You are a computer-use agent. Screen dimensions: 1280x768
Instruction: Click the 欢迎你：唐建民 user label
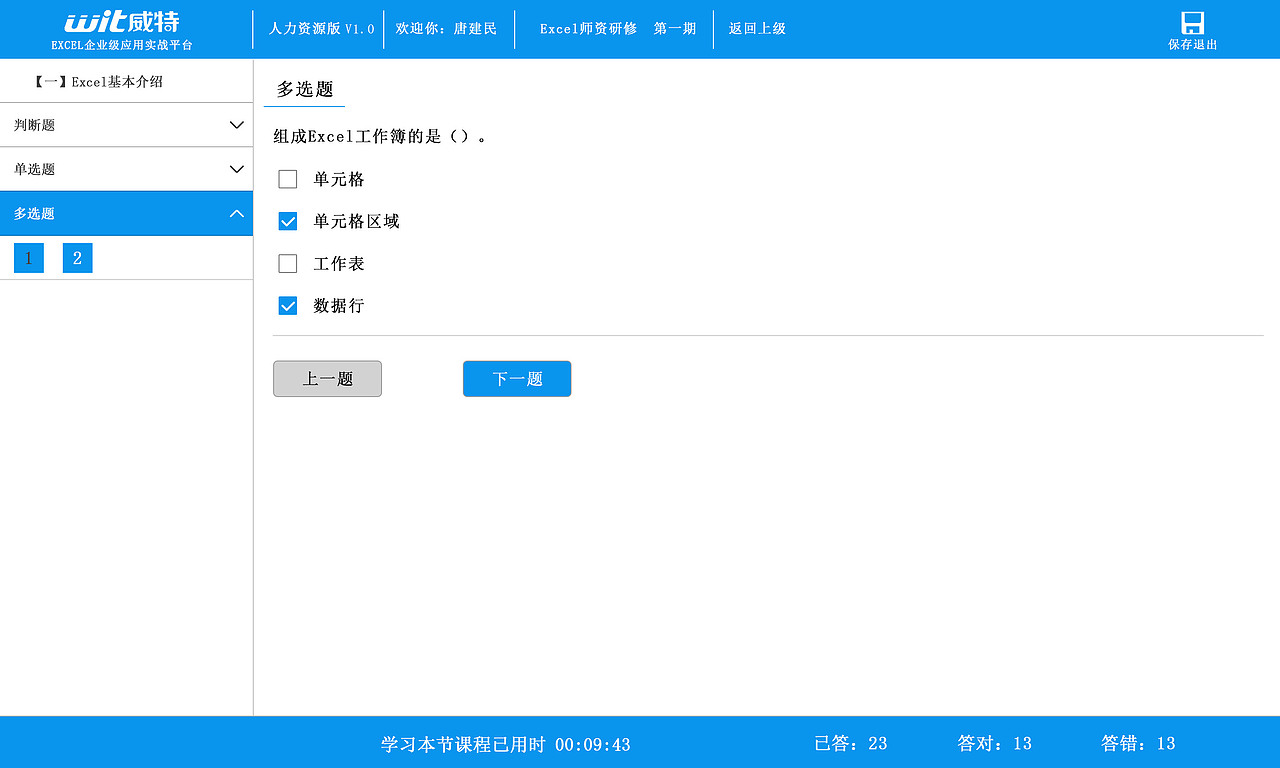[x=446, y=28]
